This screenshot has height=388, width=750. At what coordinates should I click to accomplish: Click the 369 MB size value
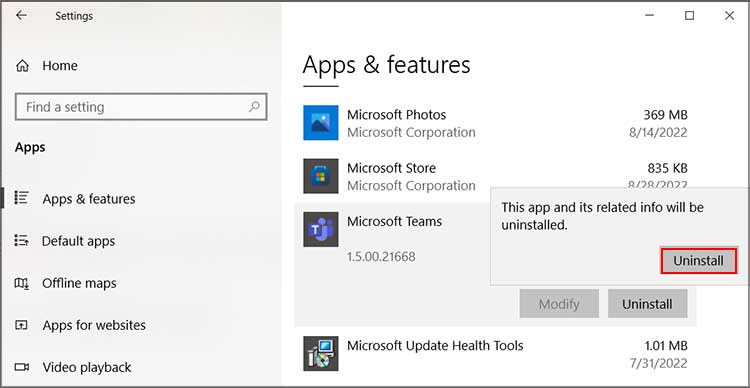665,115
